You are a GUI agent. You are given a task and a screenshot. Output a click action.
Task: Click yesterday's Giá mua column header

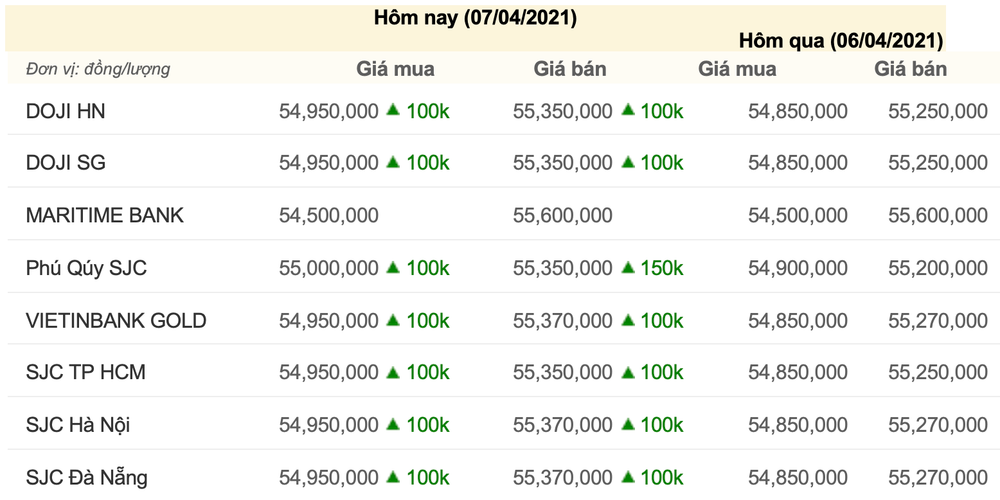[x=737, y=69]
